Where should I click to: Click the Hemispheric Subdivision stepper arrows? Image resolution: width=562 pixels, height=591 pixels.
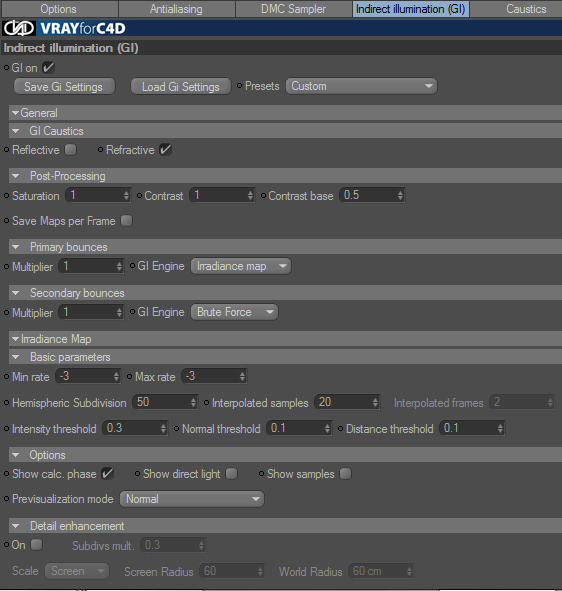(193, 402)
